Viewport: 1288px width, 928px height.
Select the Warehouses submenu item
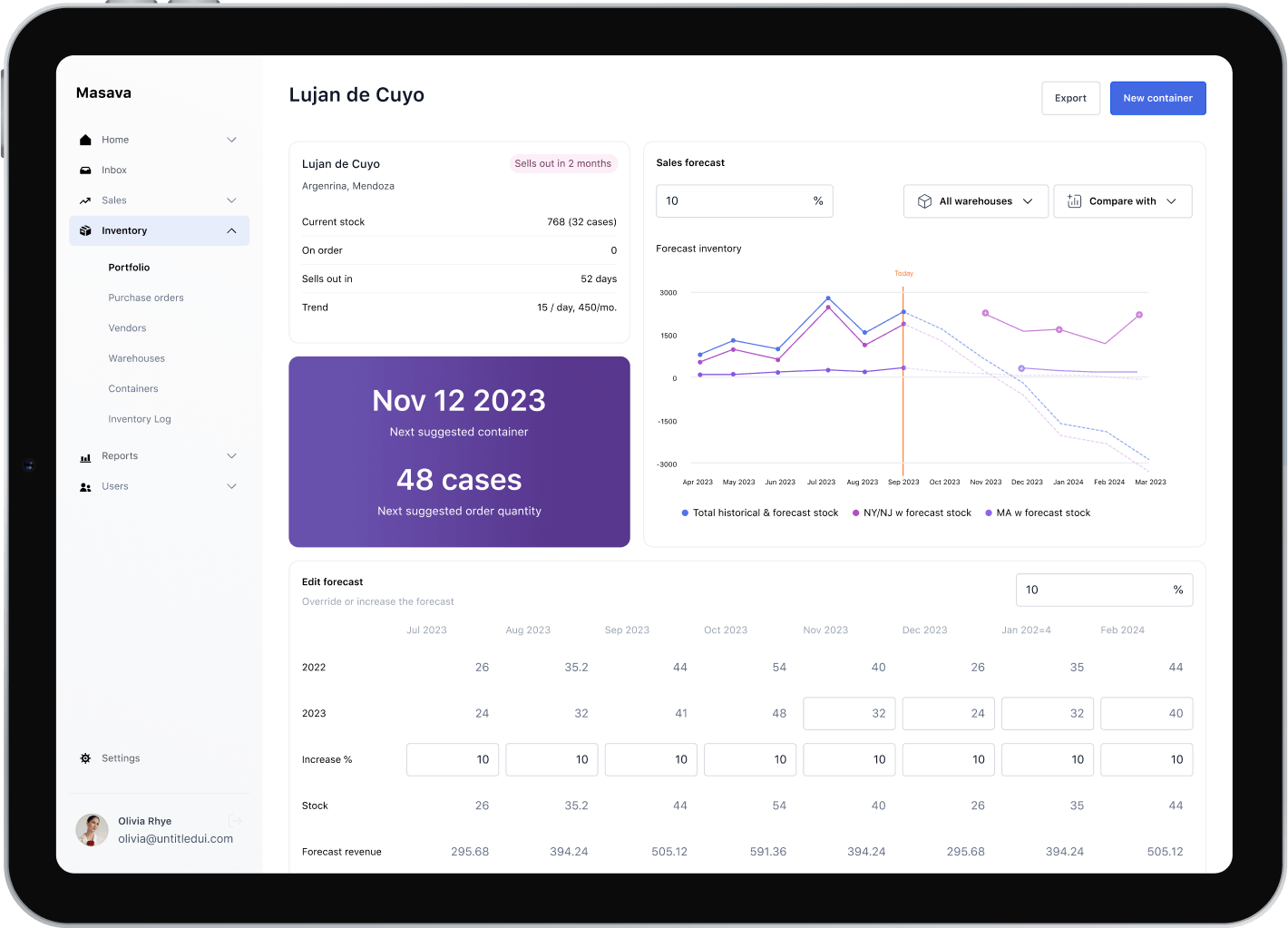pos(137,358)
